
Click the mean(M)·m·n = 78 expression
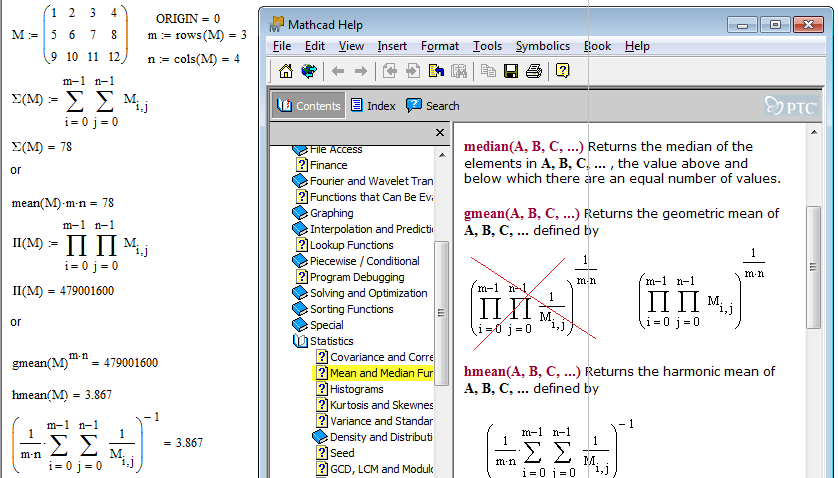(63, 203)
